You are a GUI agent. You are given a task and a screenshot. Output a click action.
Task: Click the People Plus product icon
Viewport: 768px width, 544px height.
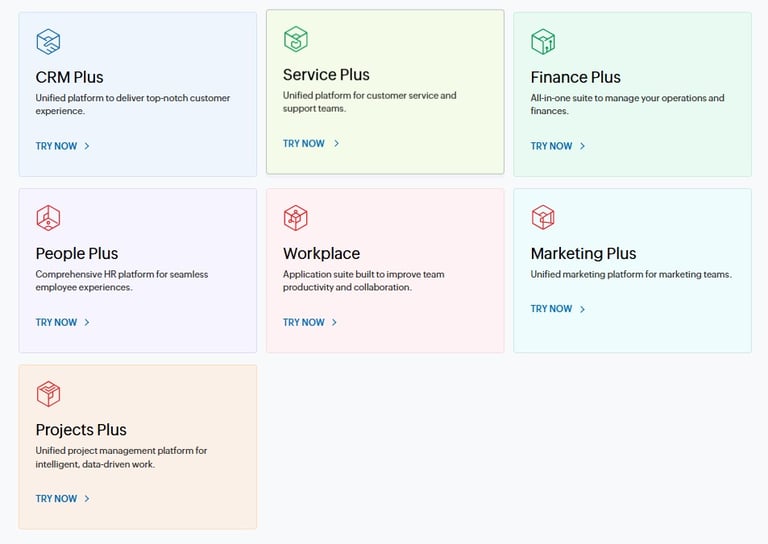click(48, 218)
